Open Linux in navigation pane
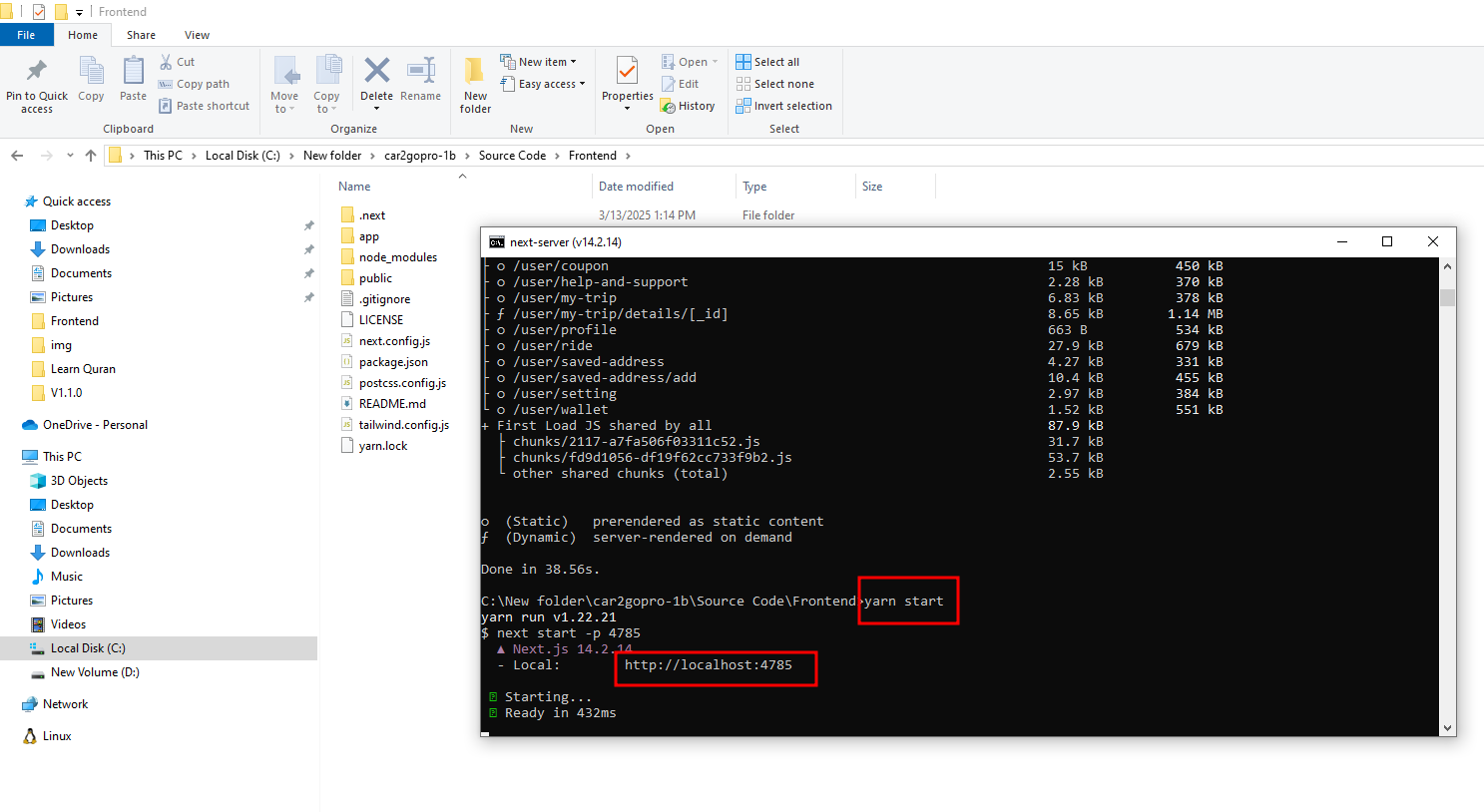The height and width of the screenshot is (812, 1484). click(x=57, y=736)
